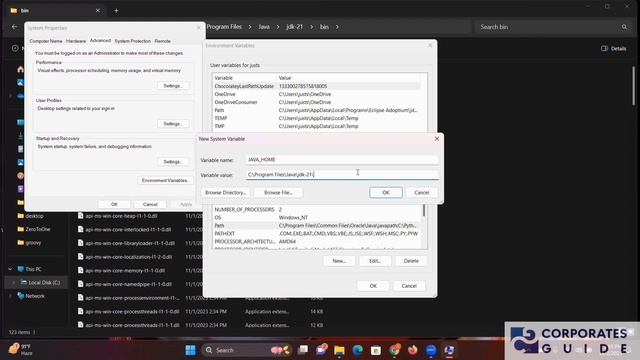
Task: Open Firefox from the taskbar
Action: coord(413,350)
